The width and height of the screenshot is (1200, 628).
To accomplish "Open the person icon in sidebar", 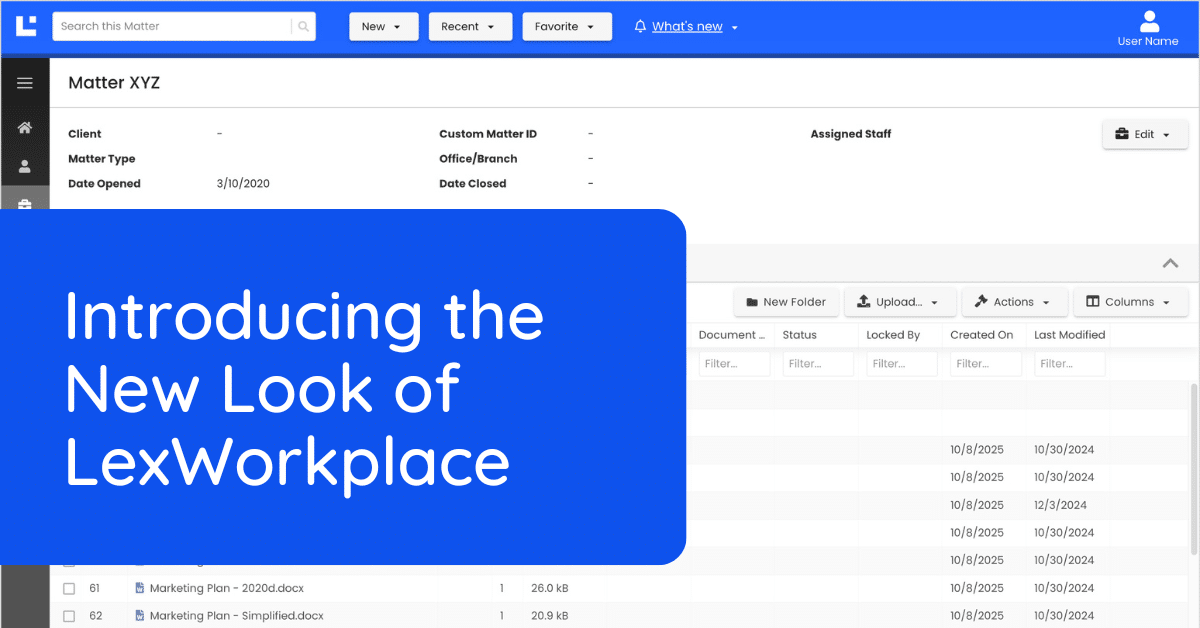I will coord(25,167).
